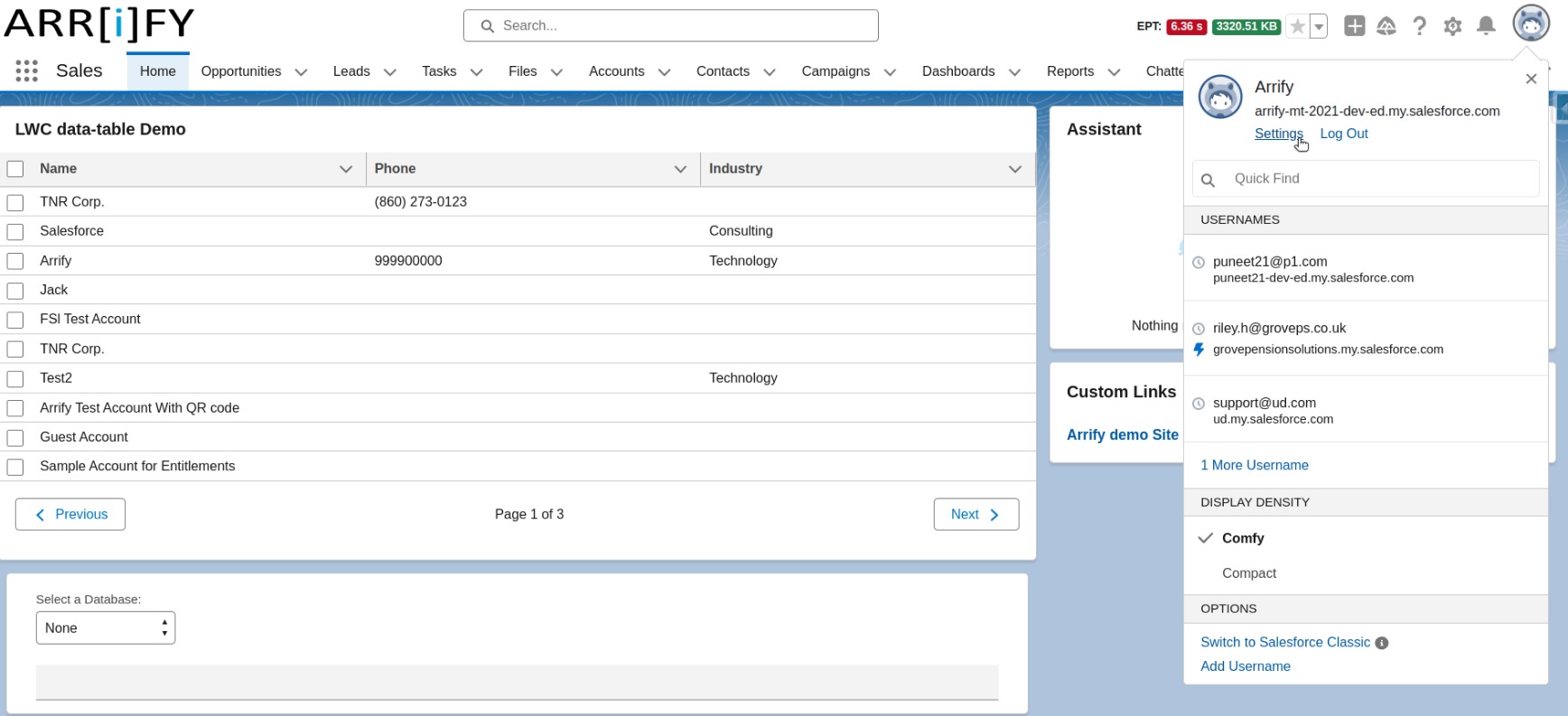Click the 1 More Username link

[x=1255, y=466]
